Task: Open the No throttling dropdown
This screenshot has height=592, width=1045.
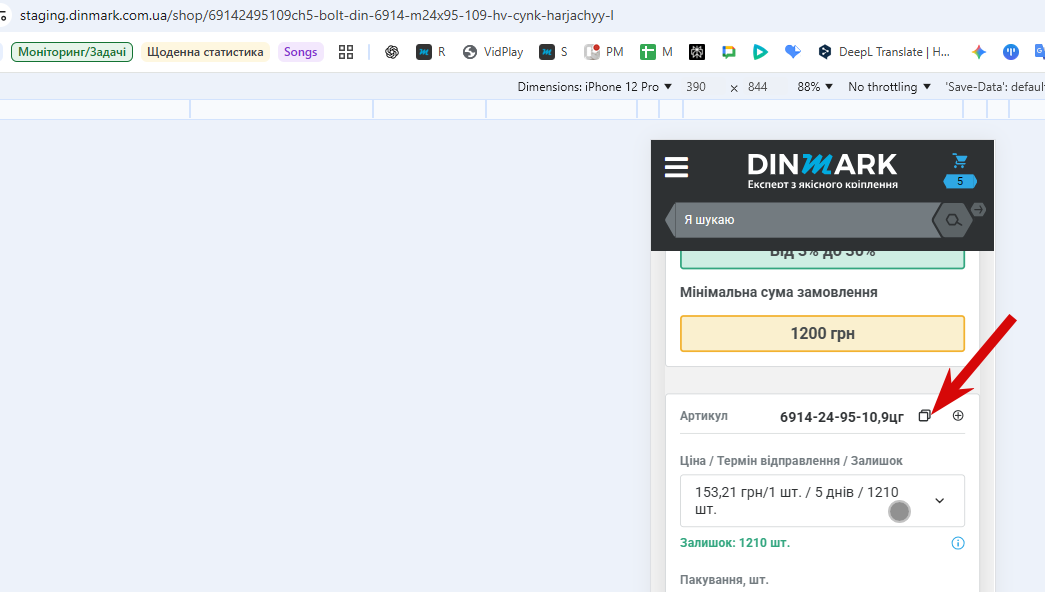Action: click(889, 87)
